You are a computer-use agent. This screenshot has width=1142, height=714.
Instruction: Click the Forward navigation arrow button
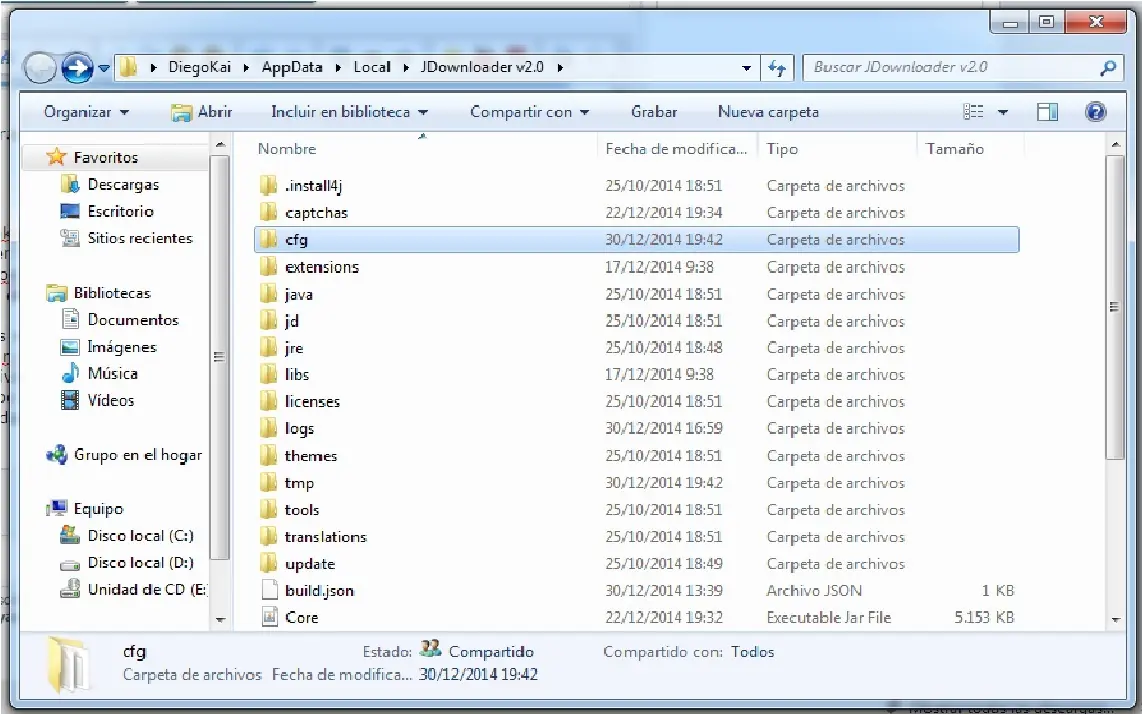click(x=77, y=68)
